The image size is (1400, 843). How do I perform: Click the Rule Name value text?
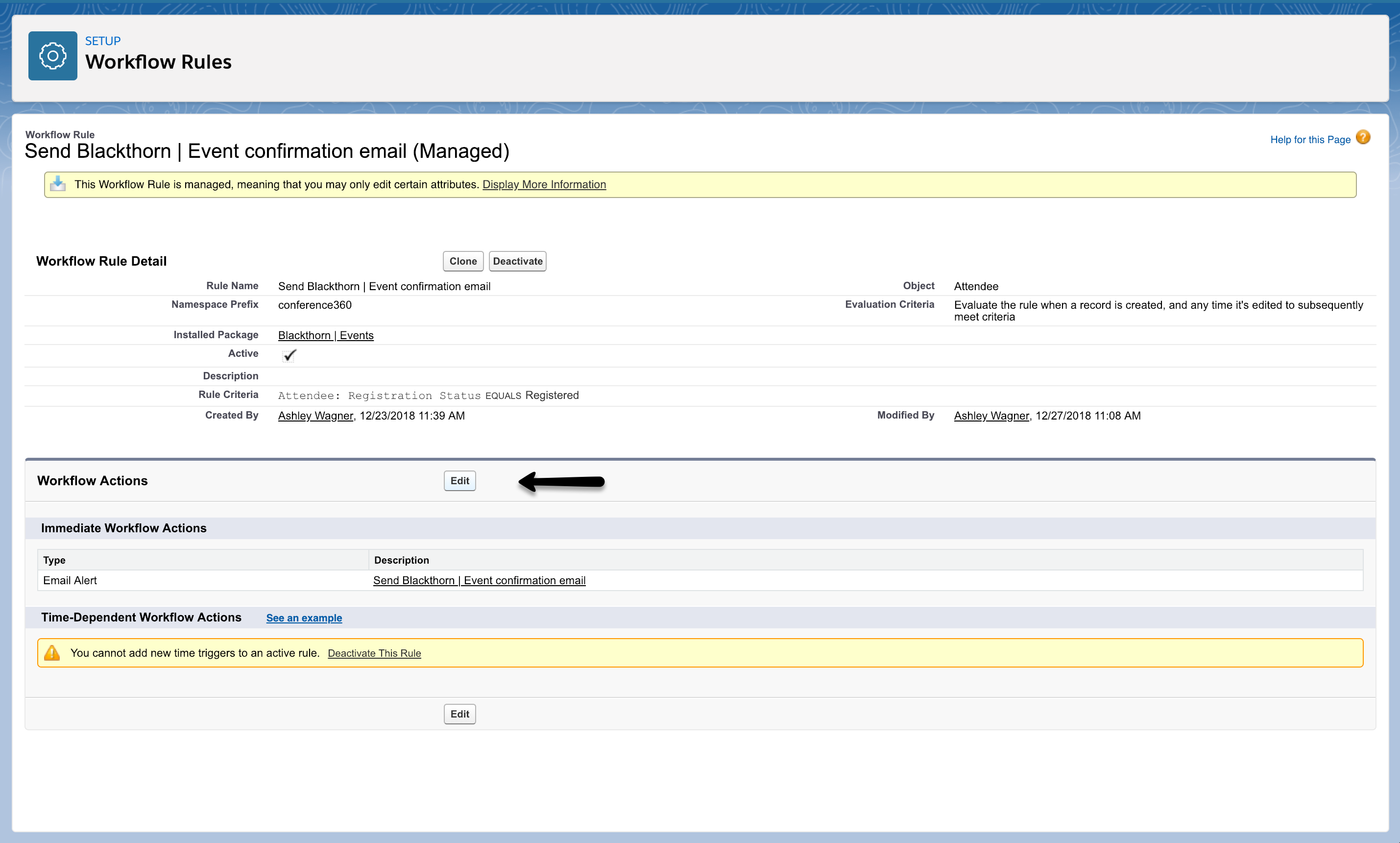pyautogui.click(x=384, y=286)
